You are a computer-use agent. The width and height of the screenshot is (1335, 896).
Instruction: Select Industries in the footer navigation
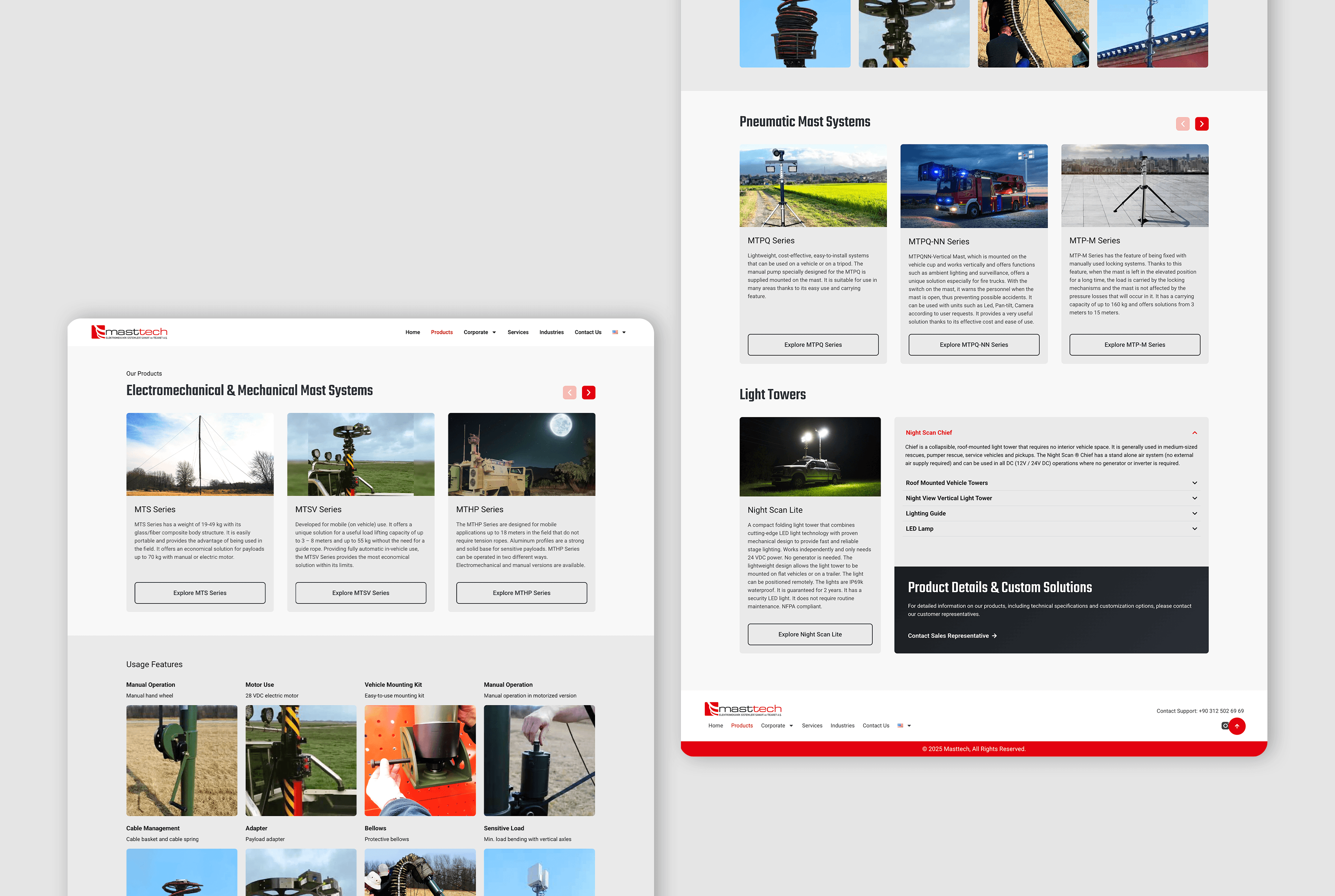coord(842,726)
